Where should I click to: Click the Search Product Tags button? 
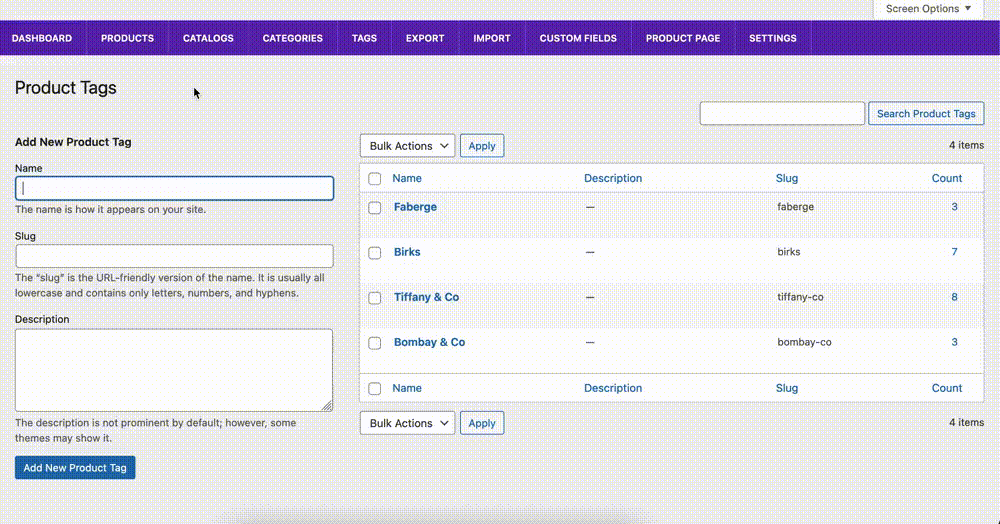coord(926,113)
